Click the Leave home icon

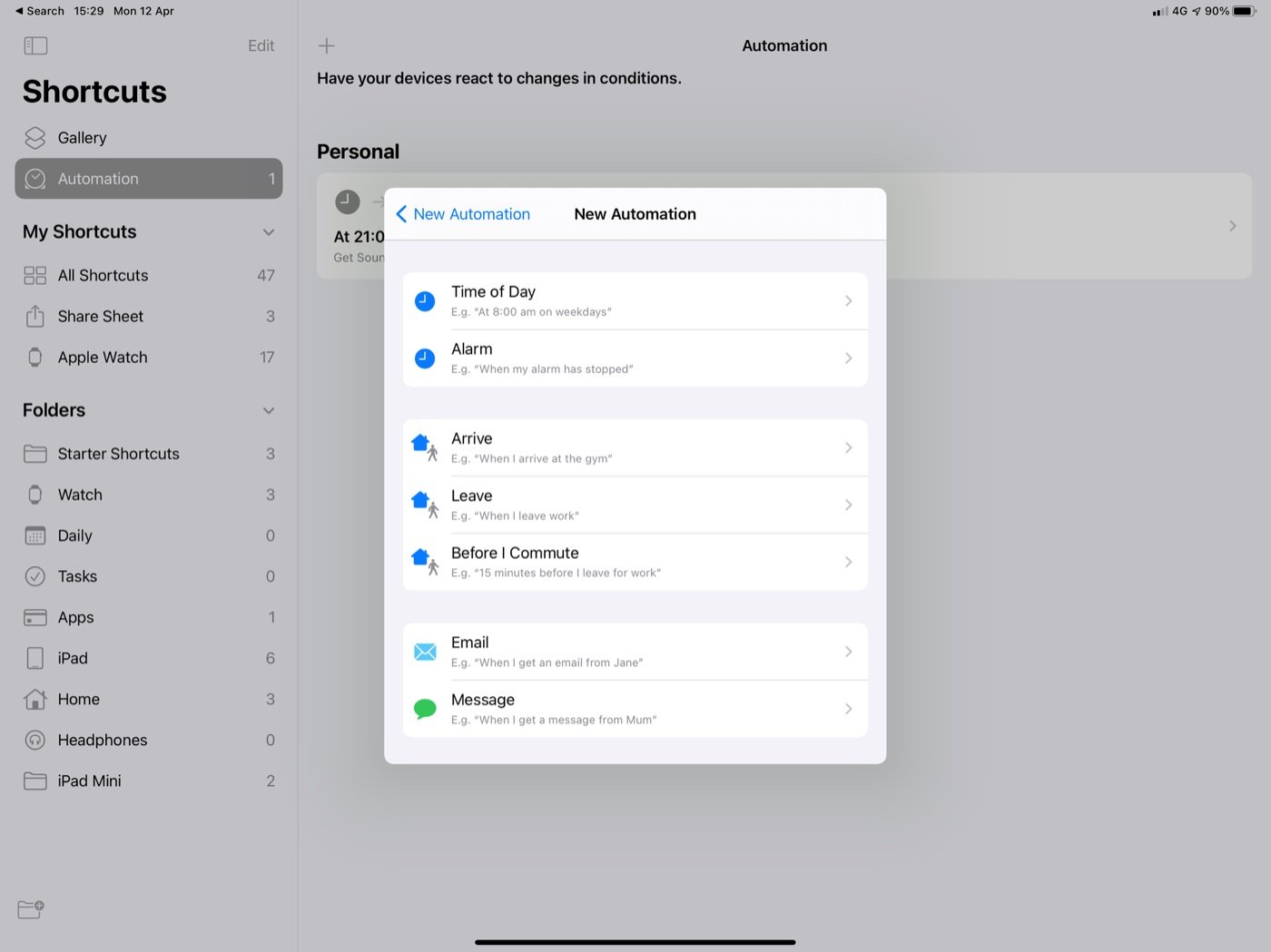425,505
